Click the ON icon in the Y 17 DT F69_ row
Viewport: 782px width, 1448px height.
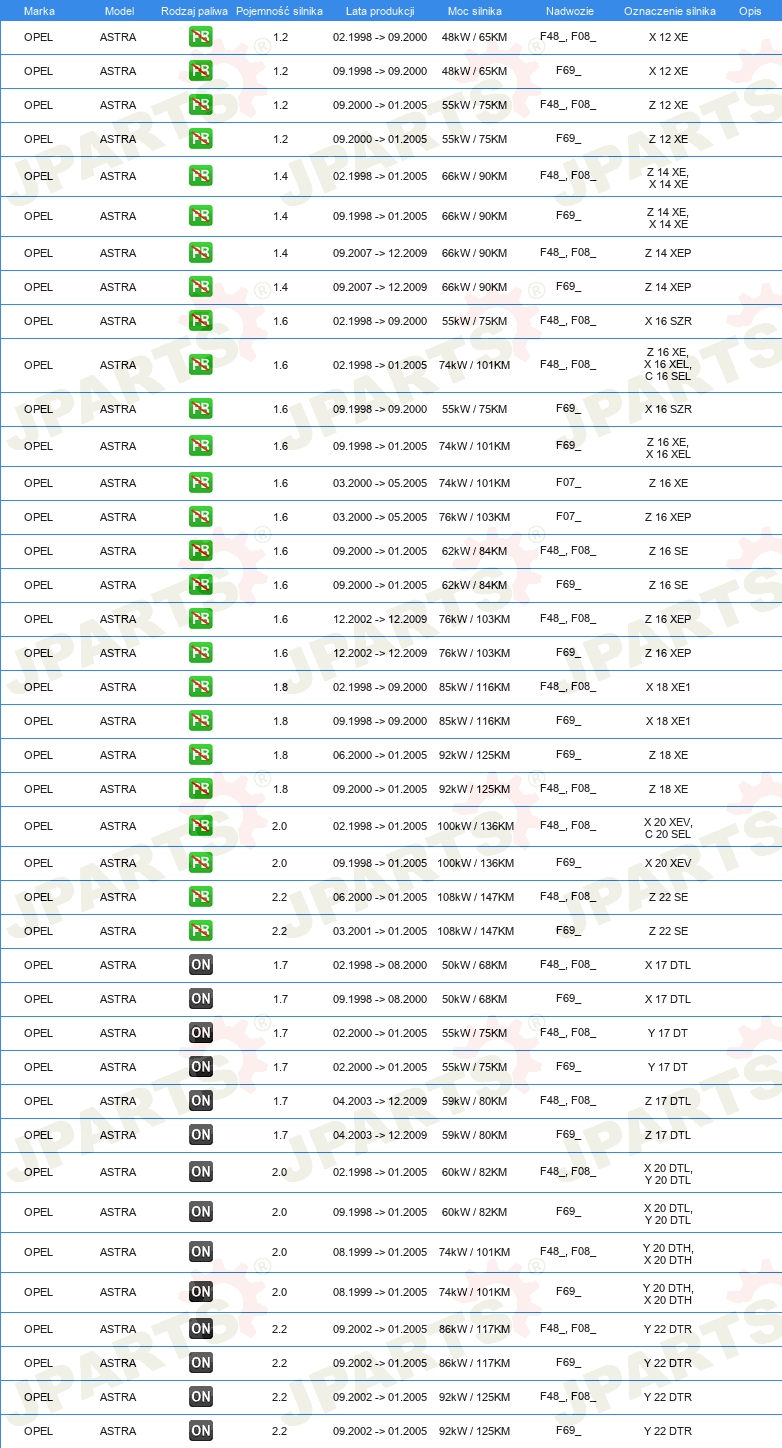pos(201,1067)
